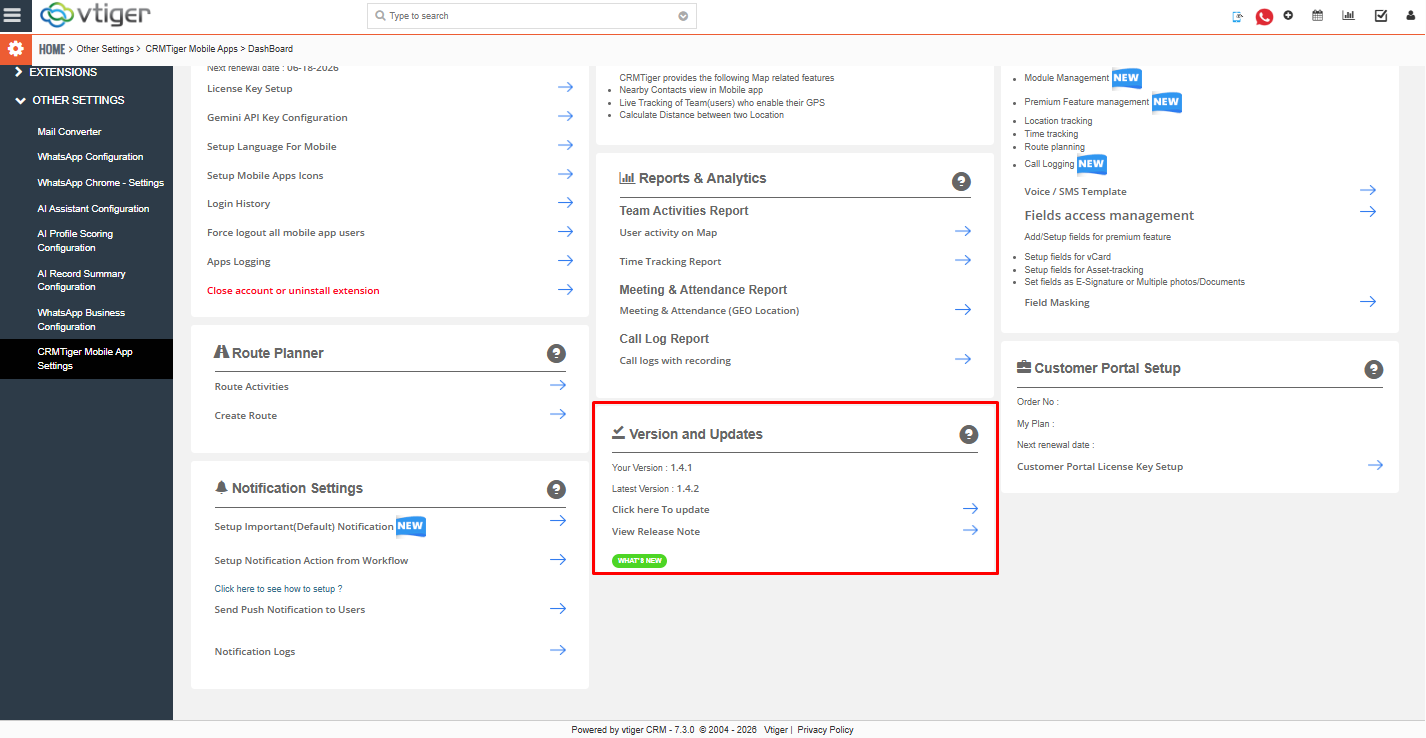The height and width of the screenshot is (738, 1426).
Task: Click arrow next to Customer Portal License Key Setup
Action: click(1376, 465)
